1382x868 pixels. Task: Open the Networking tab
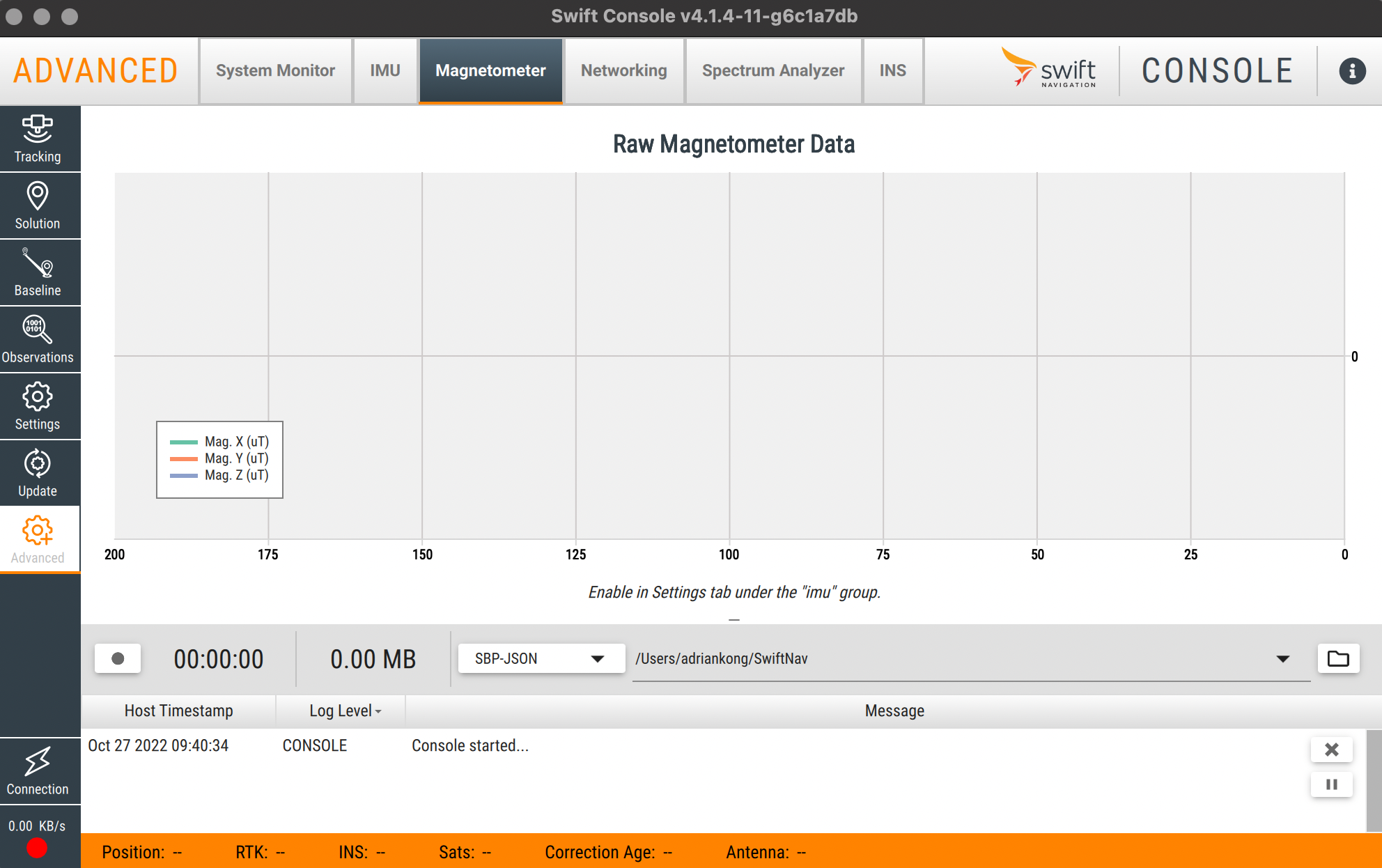coord(623,71)
